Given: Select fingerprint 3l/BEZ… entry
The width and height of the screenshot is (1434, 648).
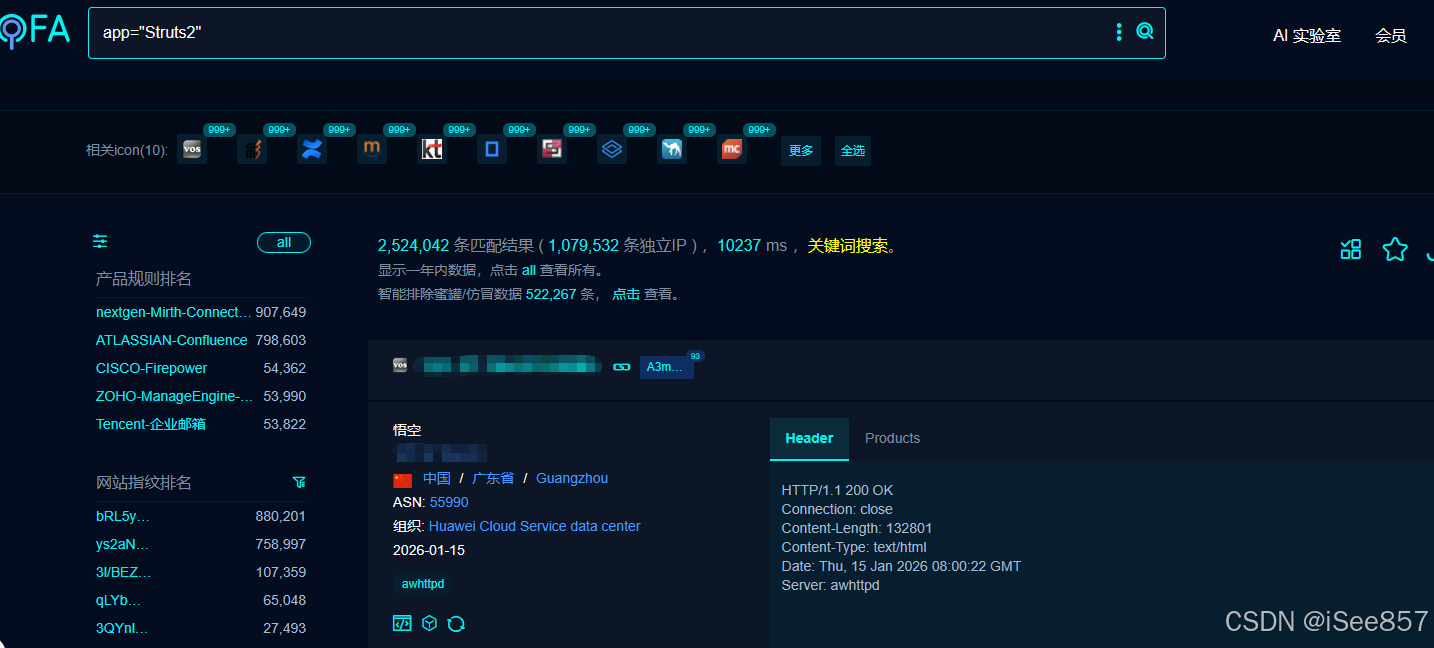Looking at the screenshot, I should pyautogui.click(x=124, y=572).
